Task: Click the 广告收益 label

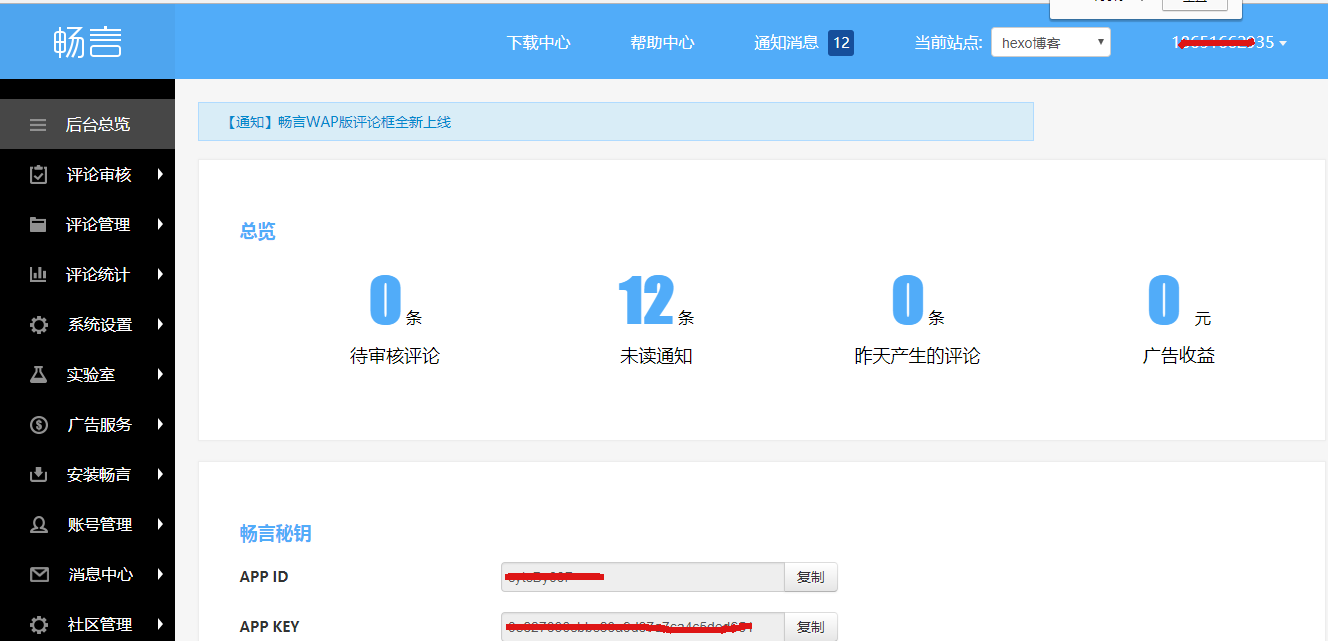Action: point(1179,356)
